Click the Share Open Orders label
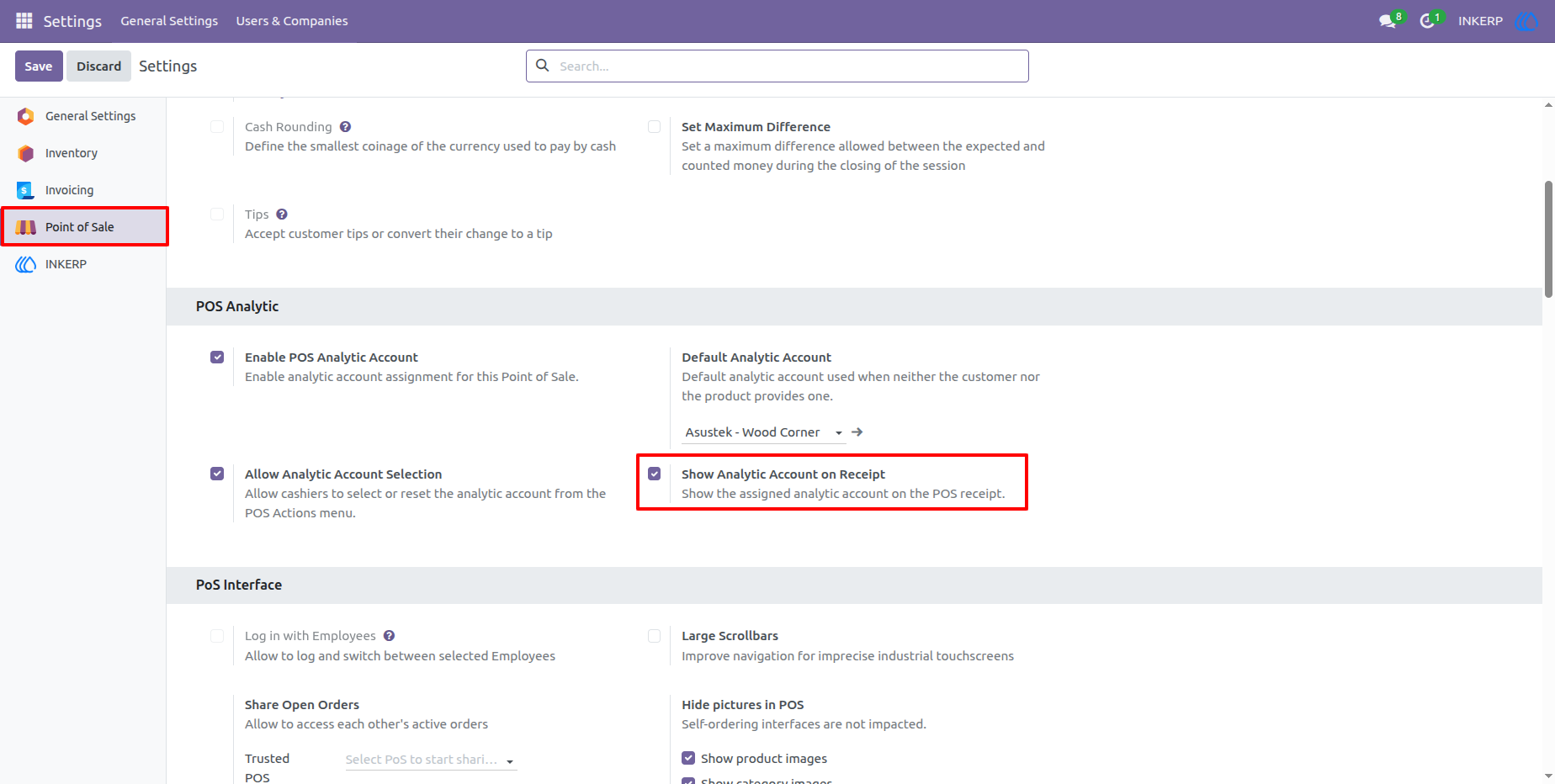1555x784 pixels. pyautogui.click(x=302, y=705)
